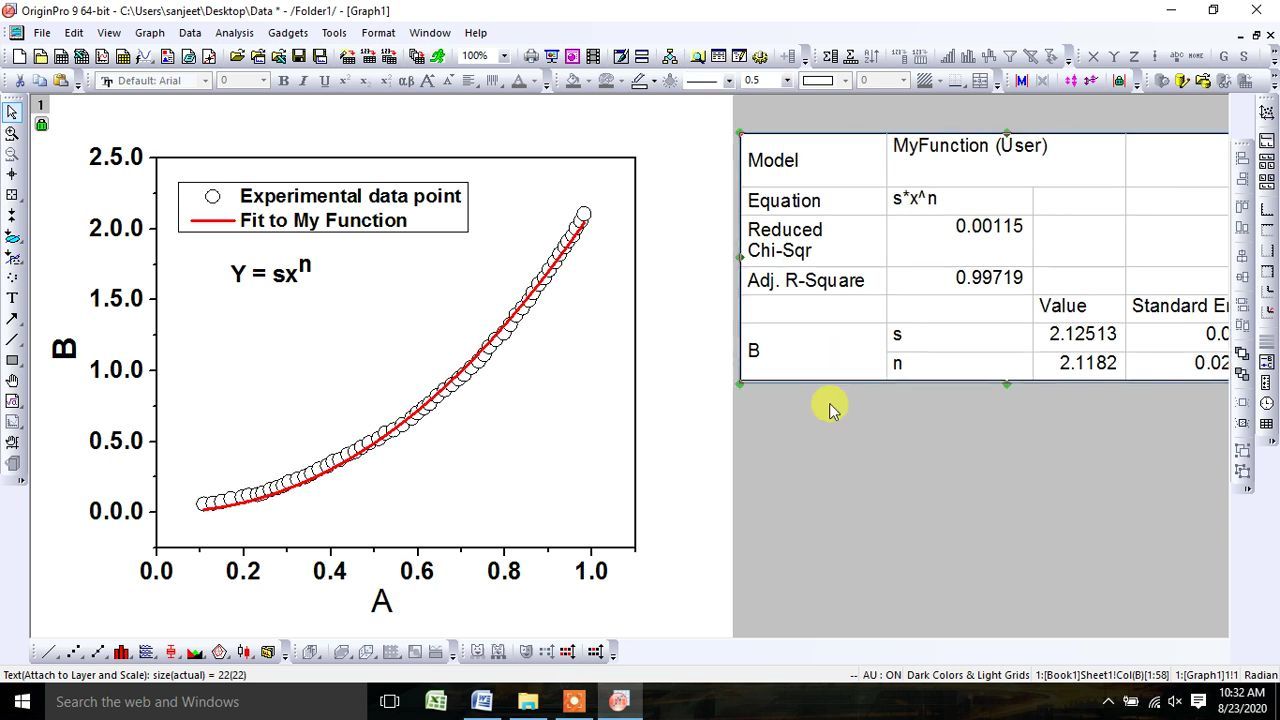Click the Add Filter funnel icon
Screen dimensions: 1280x720
1010,56
